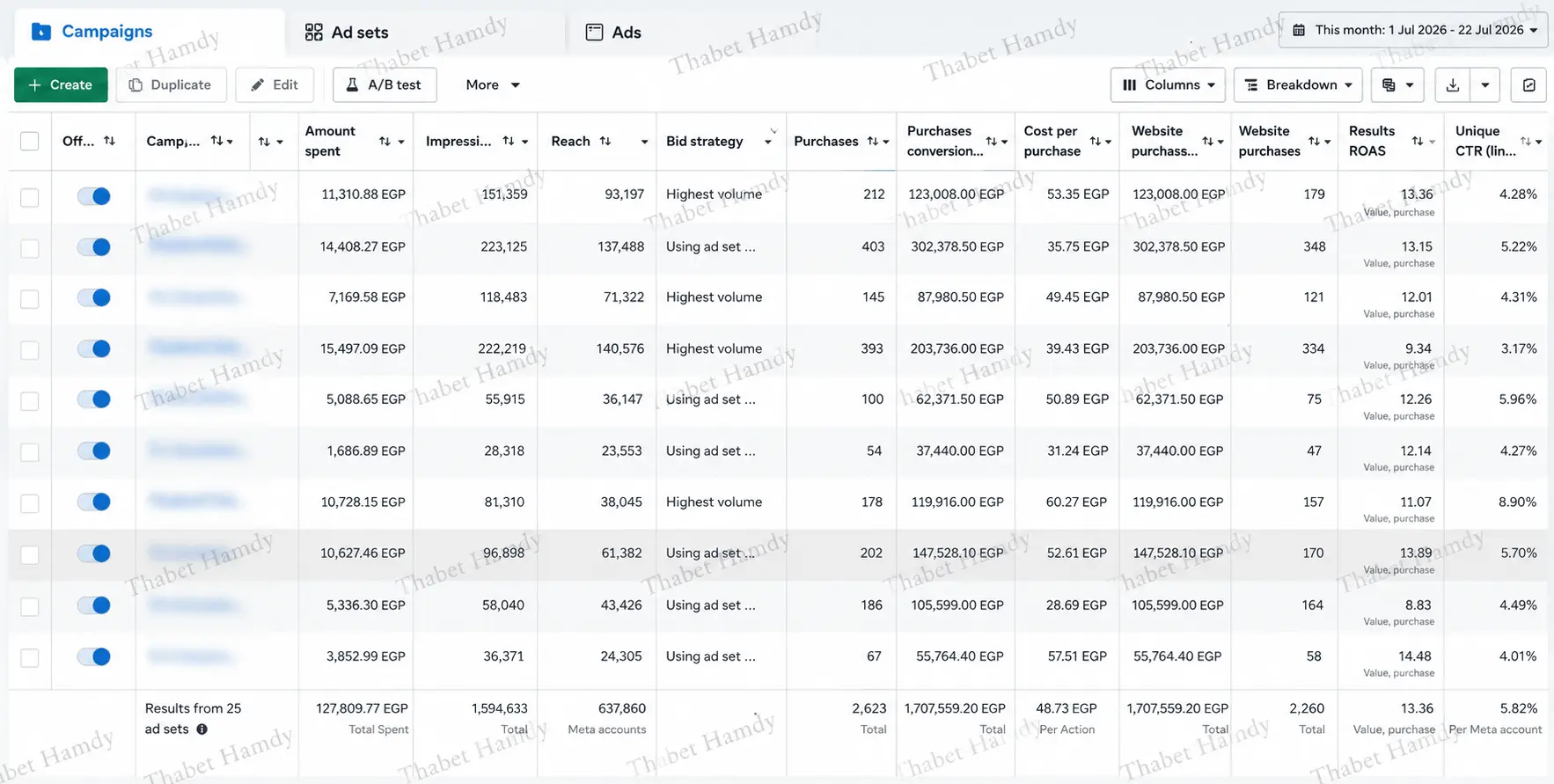Click the download export icon
This screenshot has width=1554, height=784.
coord(1452,85)
